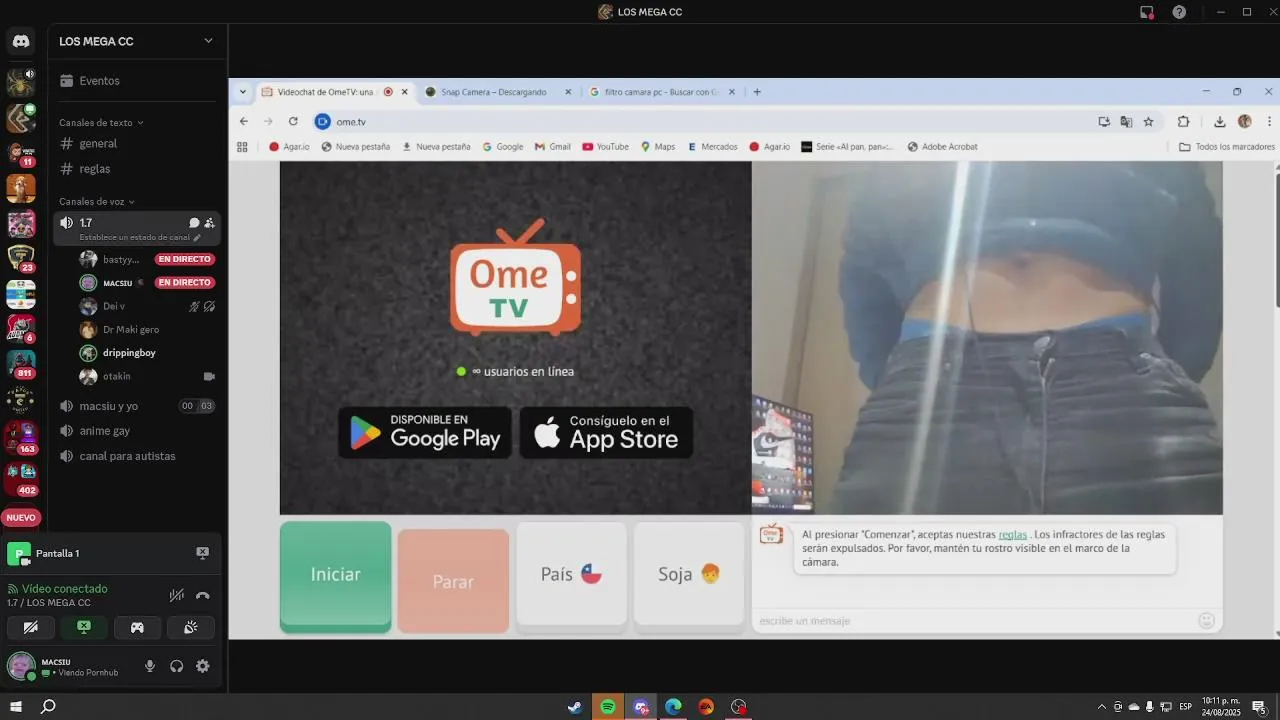Open the reglas link in OmeTV notice
Viewport: 1280px width, 720px height.
tap(1012, 535)
